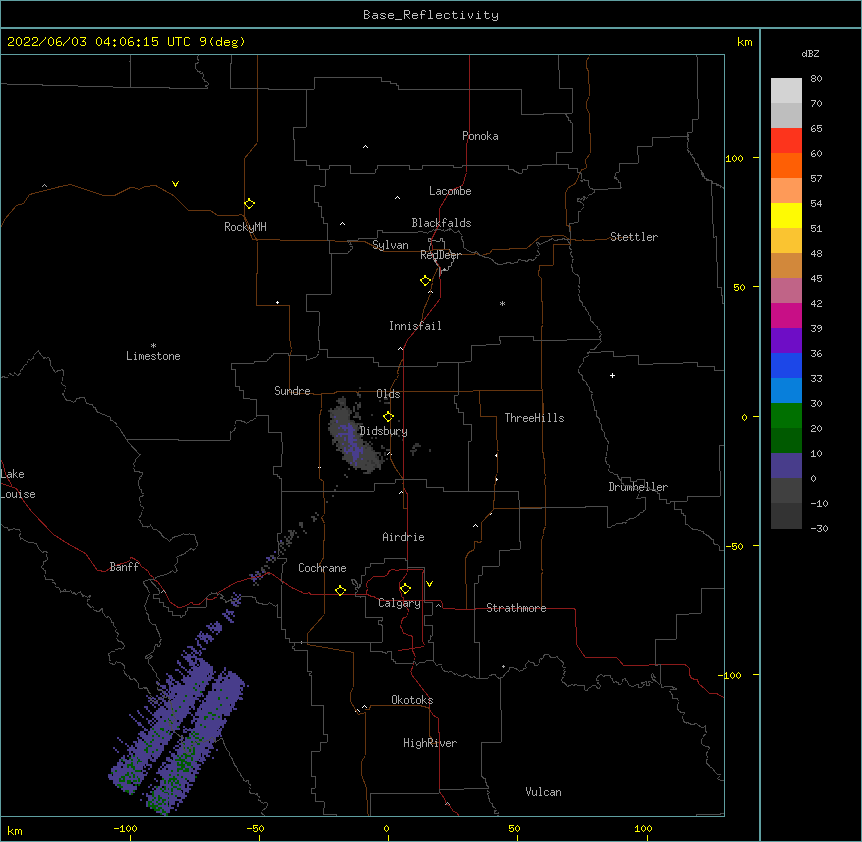862x842 pixels.
Task: Click the white plus marker northeast of ThreeHills
Action: [612, 375]
